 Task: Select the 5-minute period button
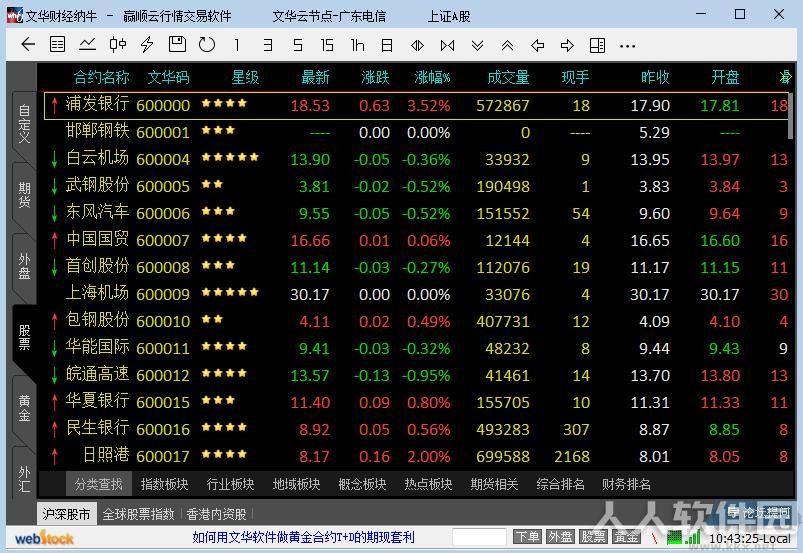(298, 45)
